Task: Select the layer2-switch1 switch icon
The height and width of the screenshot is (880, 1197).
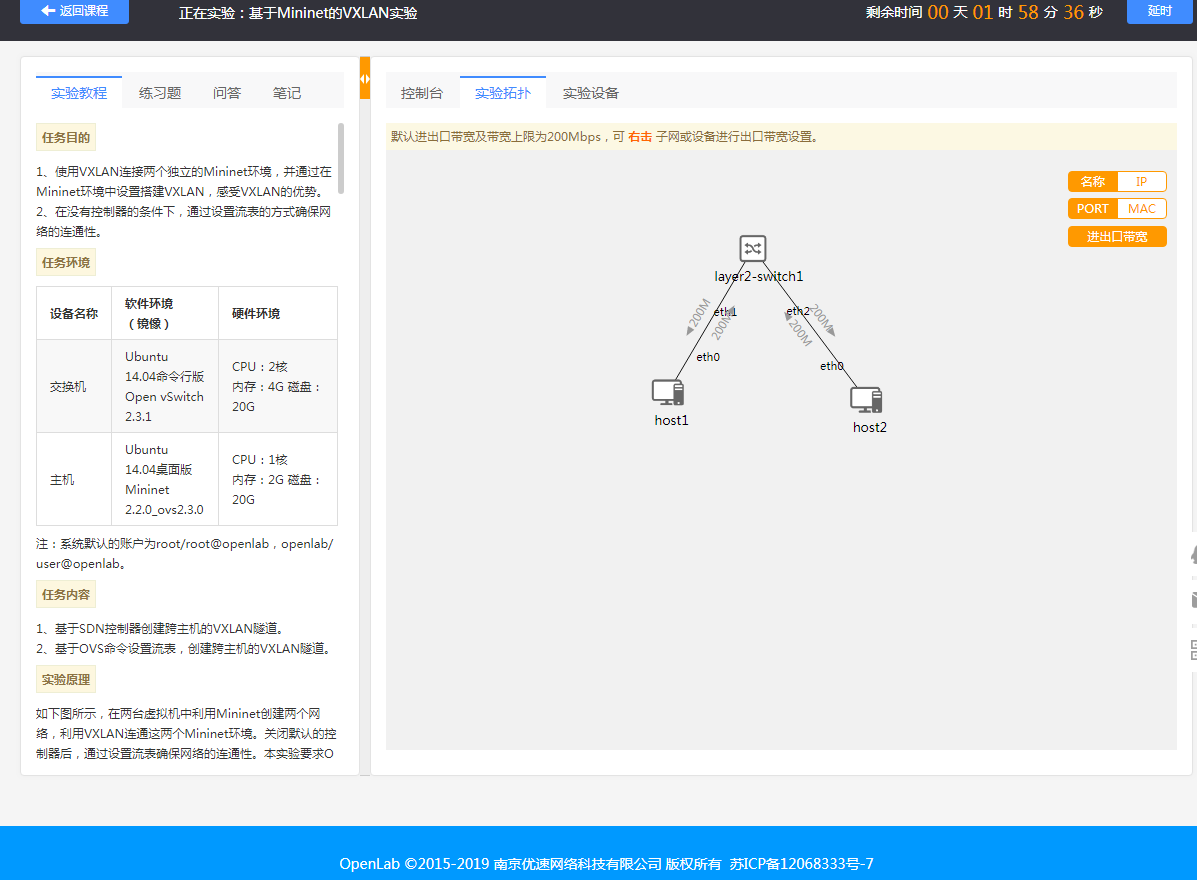Action: coord(753,248)
